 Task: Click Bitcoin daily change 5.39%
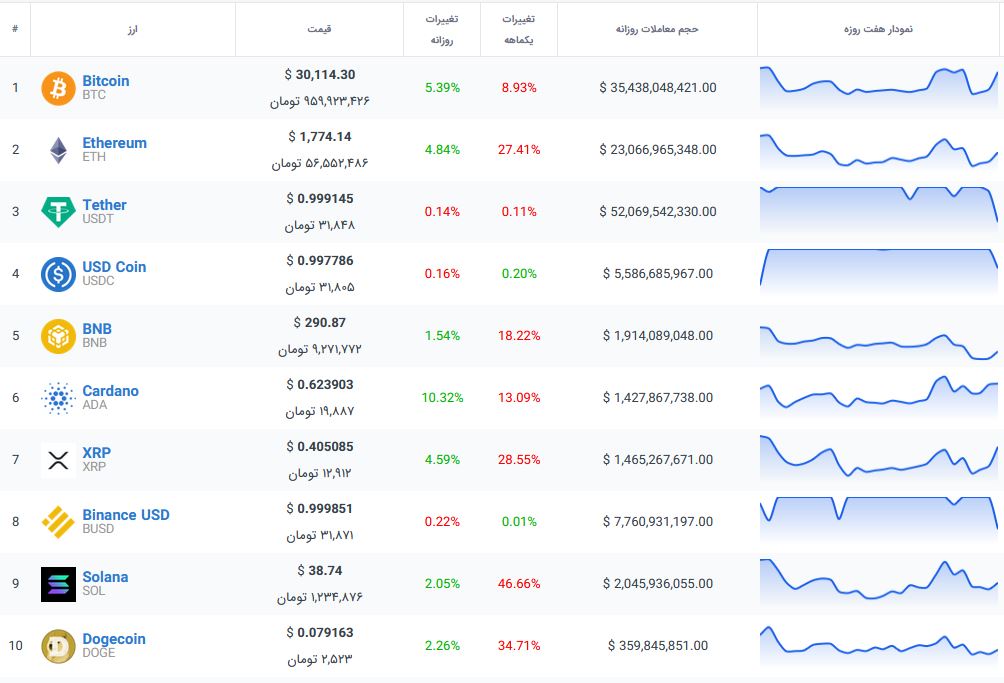(442, 88)
